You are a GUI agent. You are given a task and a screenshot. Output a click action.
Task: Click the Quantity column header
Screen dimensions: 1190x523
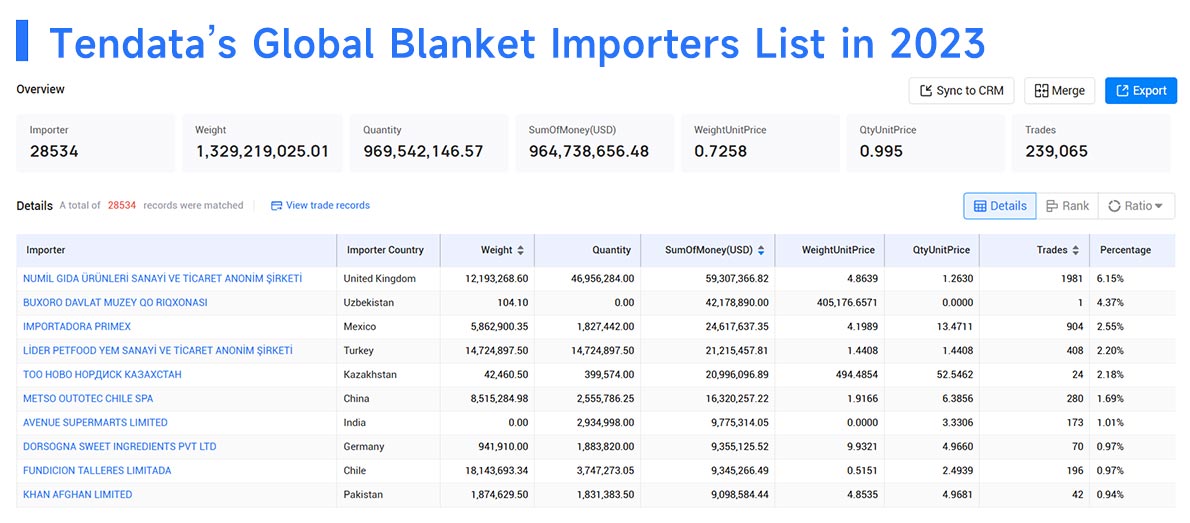(587, 250)
